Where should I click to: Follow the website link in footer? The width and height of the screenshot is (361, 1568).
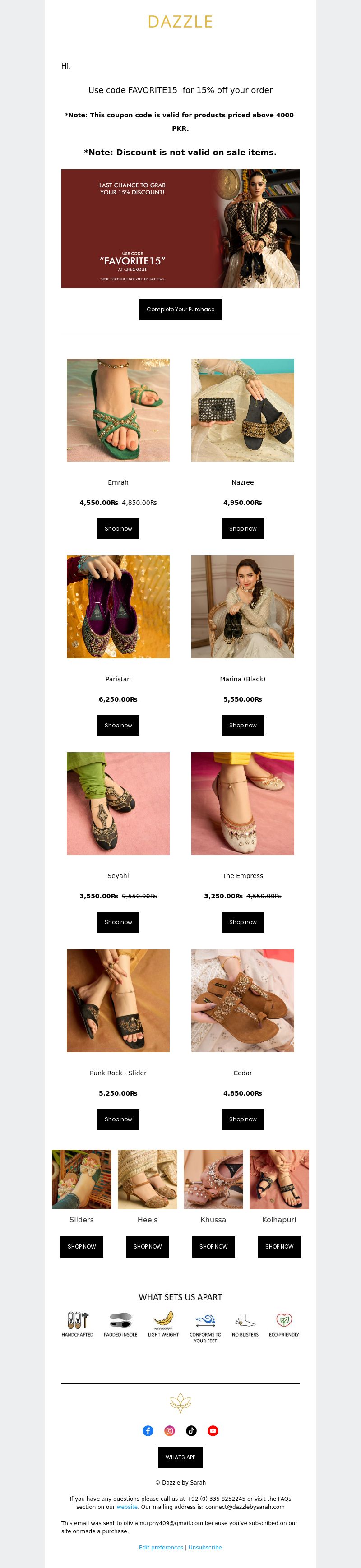point(127,1507)
